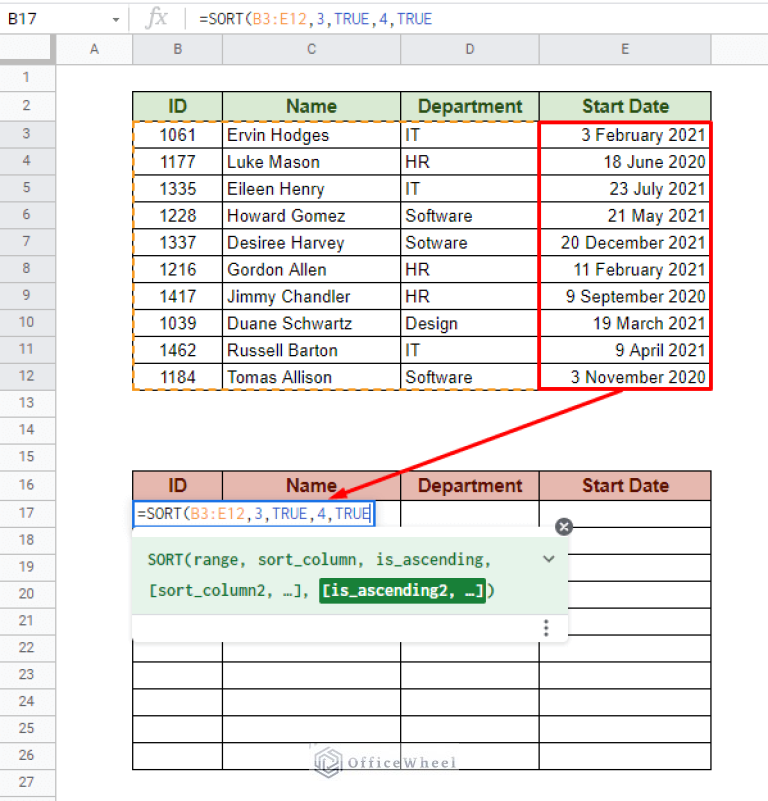Select column D header
This screenshot has height=801, width=768.
[470, 49]
